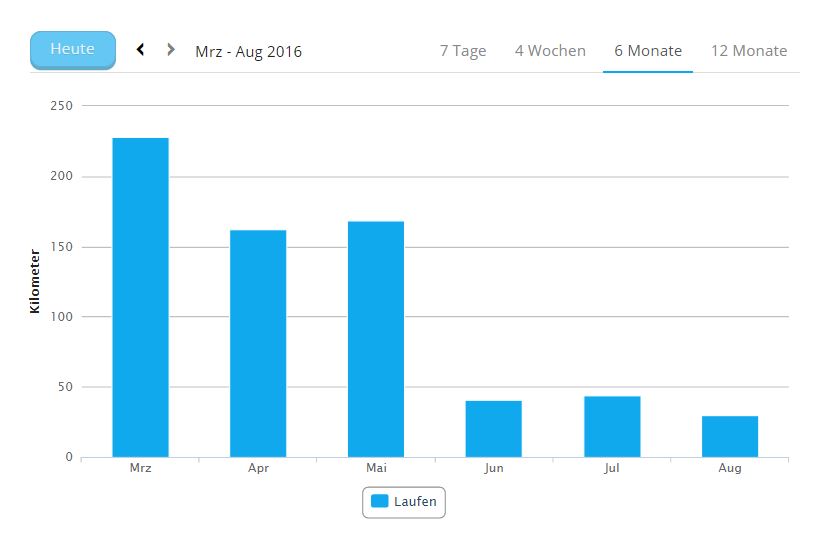Click the Apr bar in the chart
The height and width of the screenshot is (539, 818).
click(258, 343)
